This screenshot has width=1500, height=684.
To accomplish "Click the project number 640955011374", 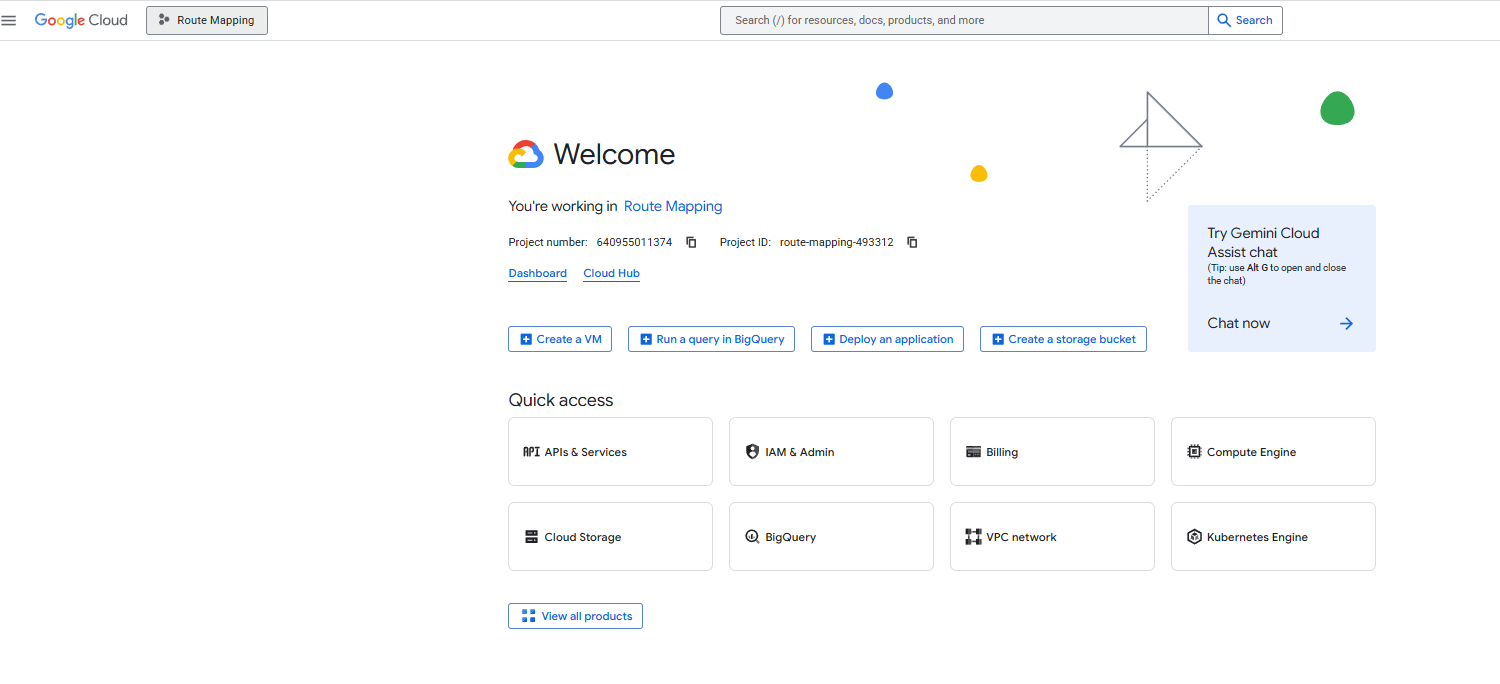I will [634, 242].
